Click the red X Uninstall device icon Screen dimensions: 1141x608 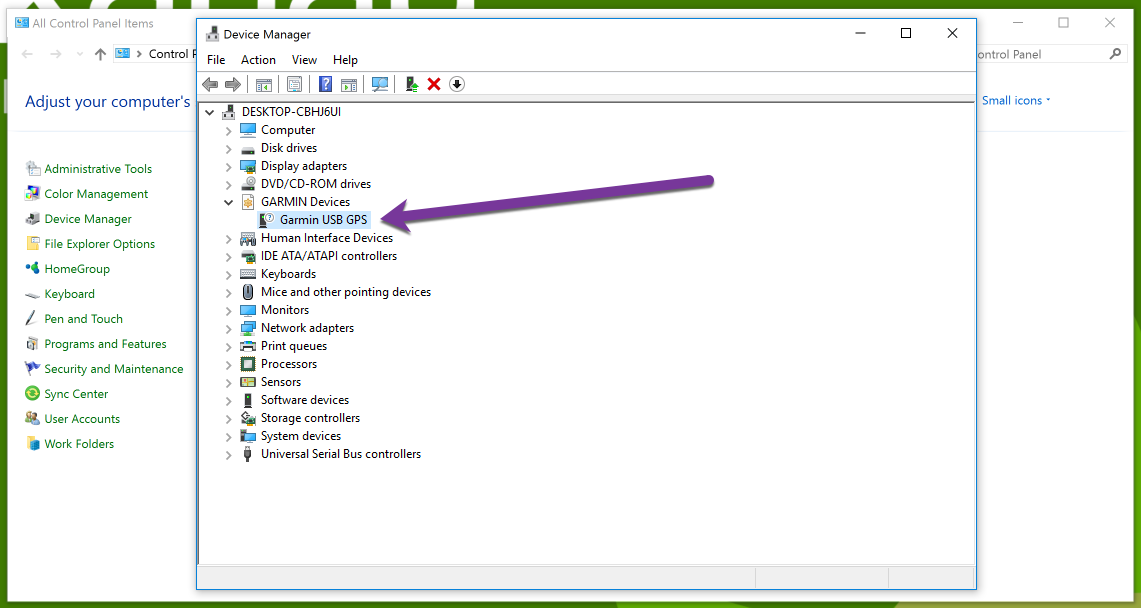tap(434, 84)
